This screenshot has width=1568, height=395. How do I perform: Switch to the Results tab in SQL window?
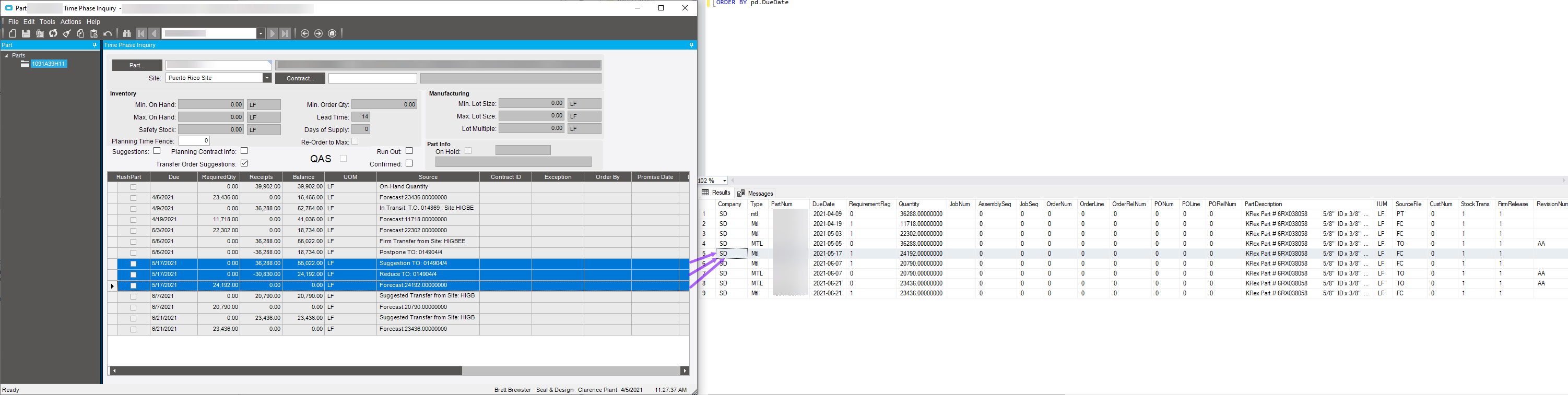[x=716, y=193]
